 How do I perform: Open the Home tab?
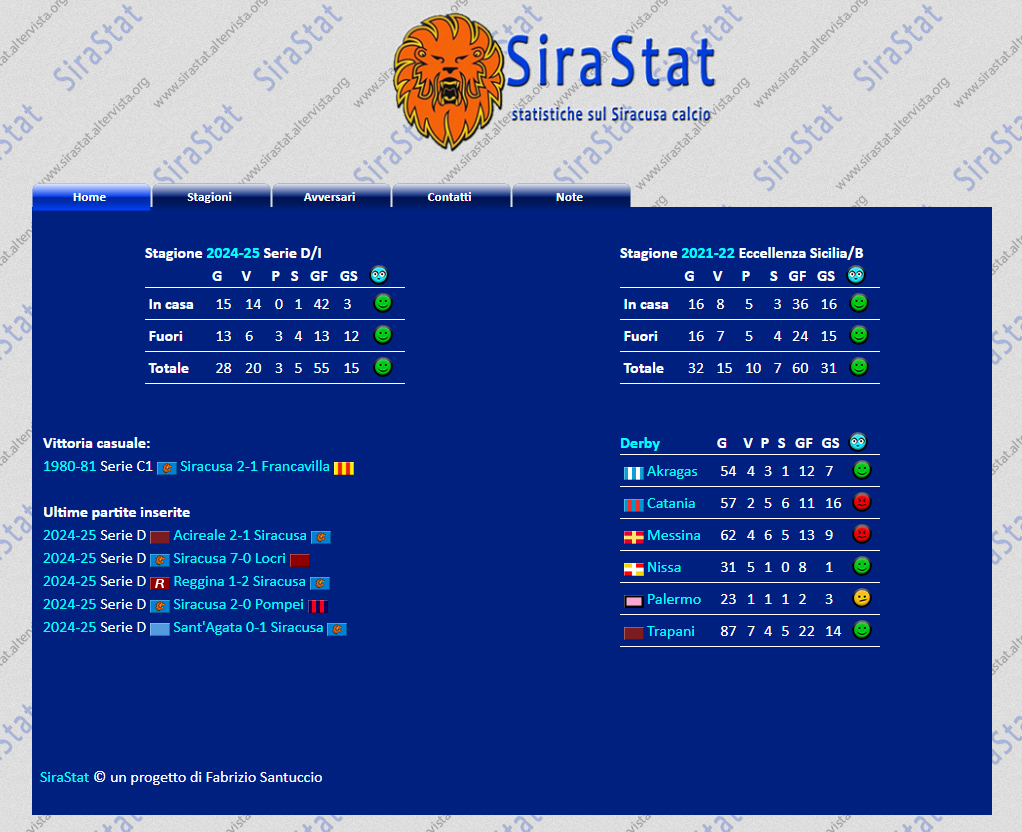coord(91,197)
